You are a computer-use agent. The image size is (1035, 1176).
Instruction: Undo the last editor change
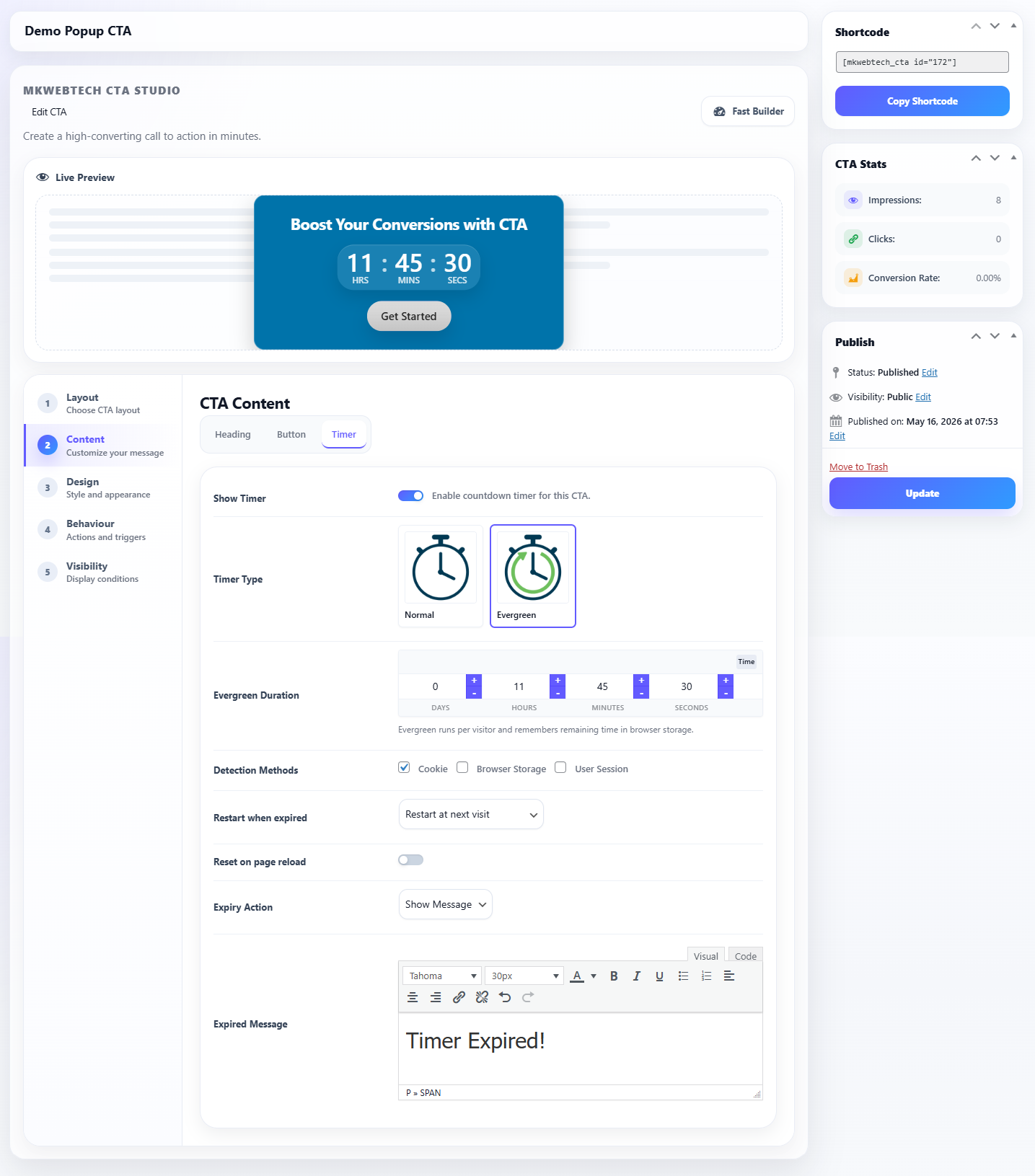click(505, 997)
